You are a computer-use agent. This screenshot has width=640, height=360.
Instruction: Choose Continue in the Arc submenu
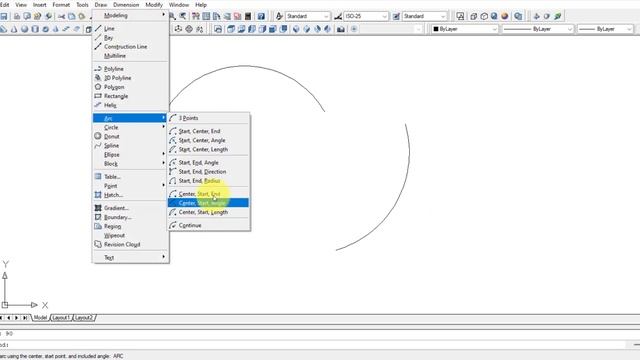(x=209, y=225)
